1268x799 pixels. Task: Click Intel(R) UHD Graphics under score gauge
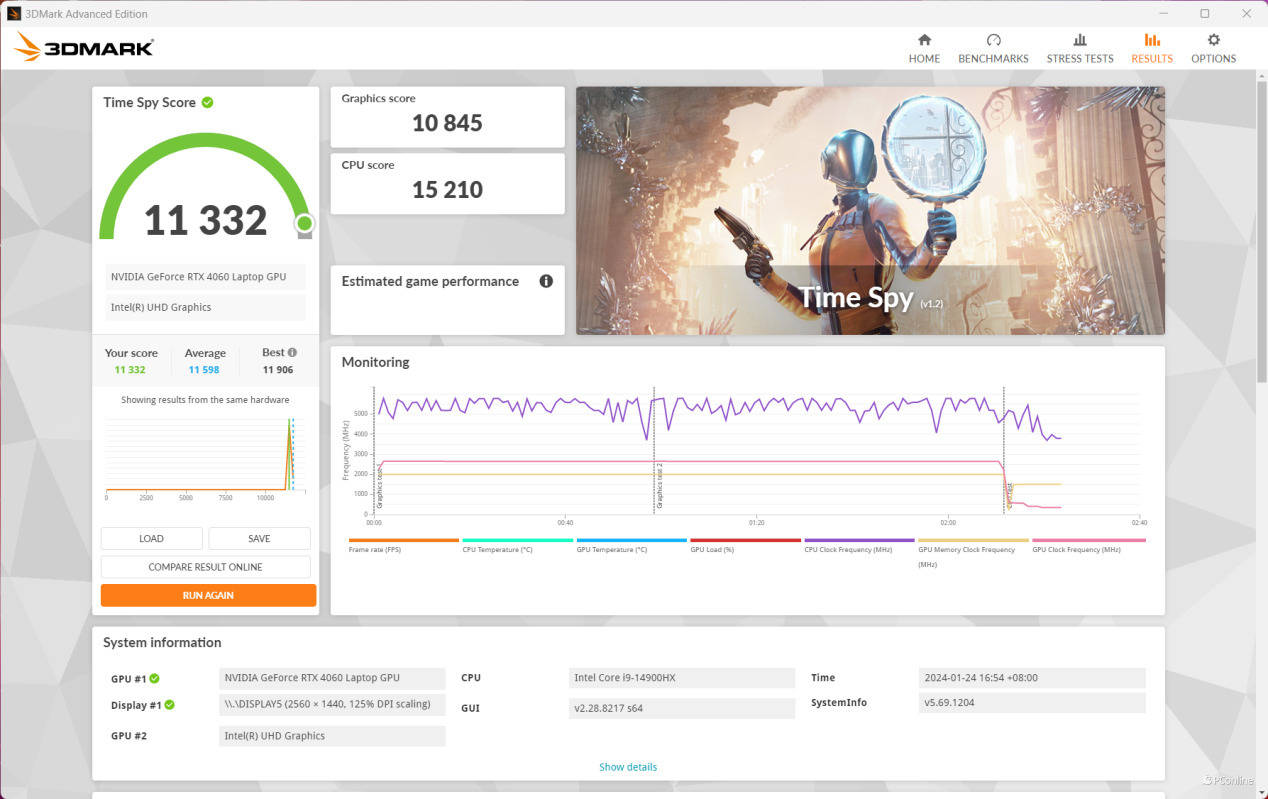[x=205, y=307]
